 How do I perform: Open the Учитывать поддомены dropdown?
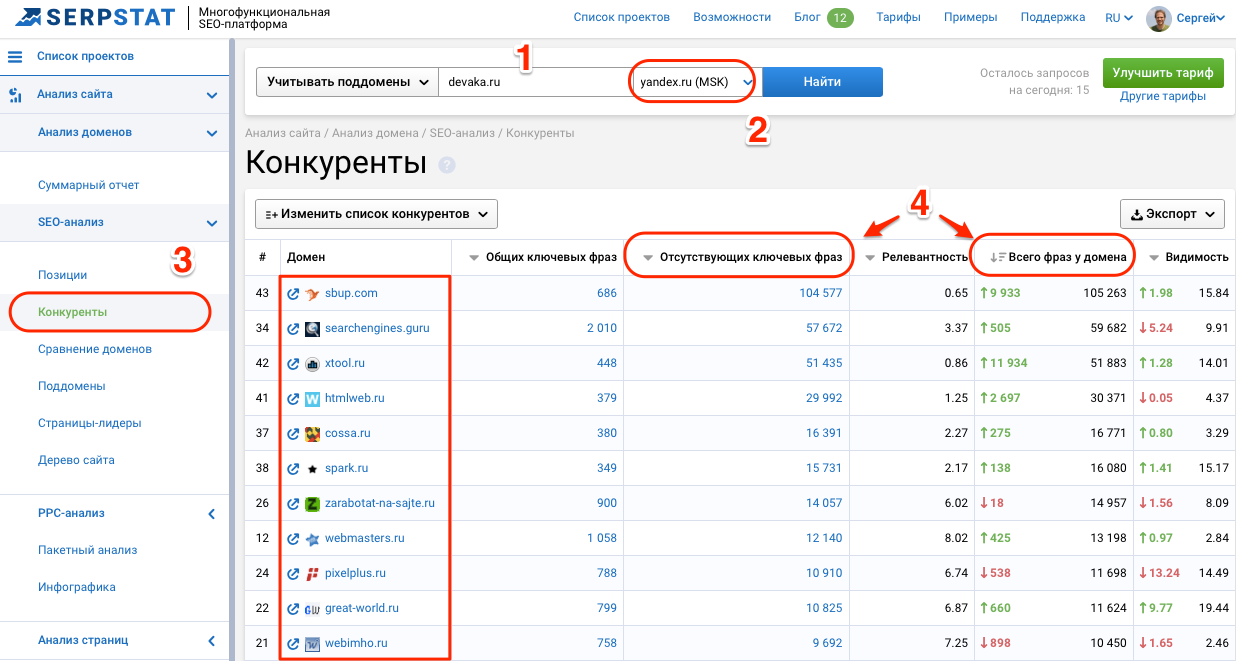click(345, 80)
